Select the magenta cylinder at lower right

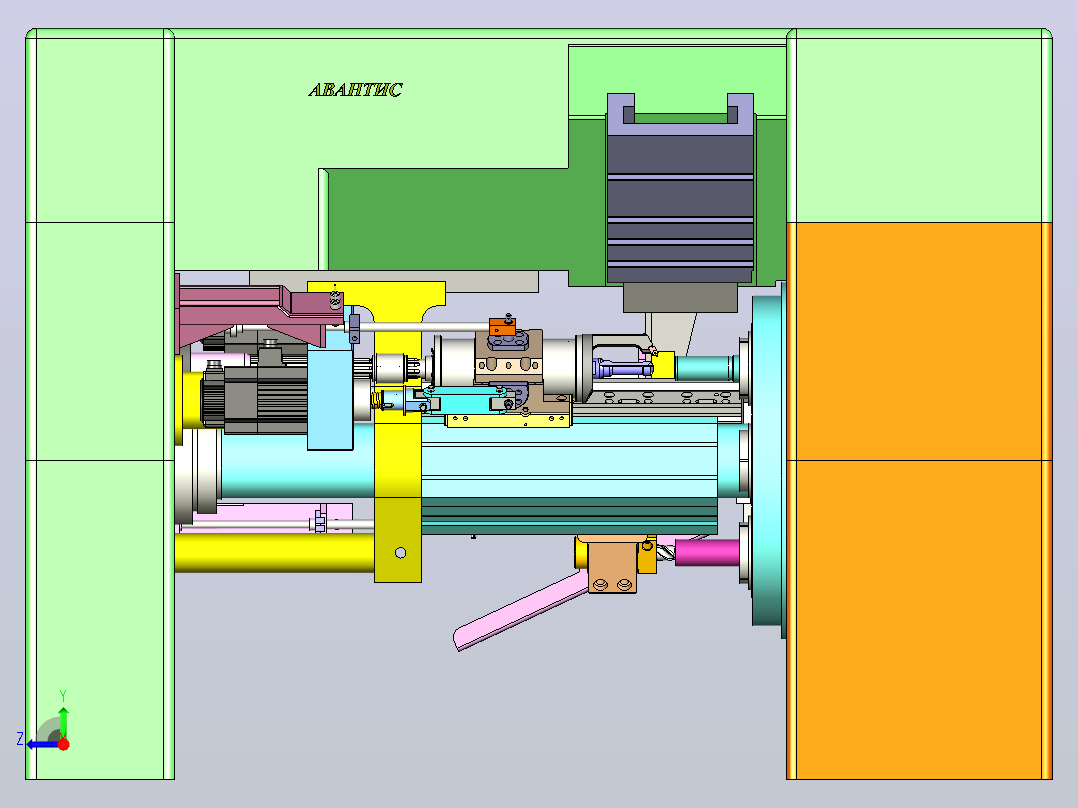click(707, 552)
